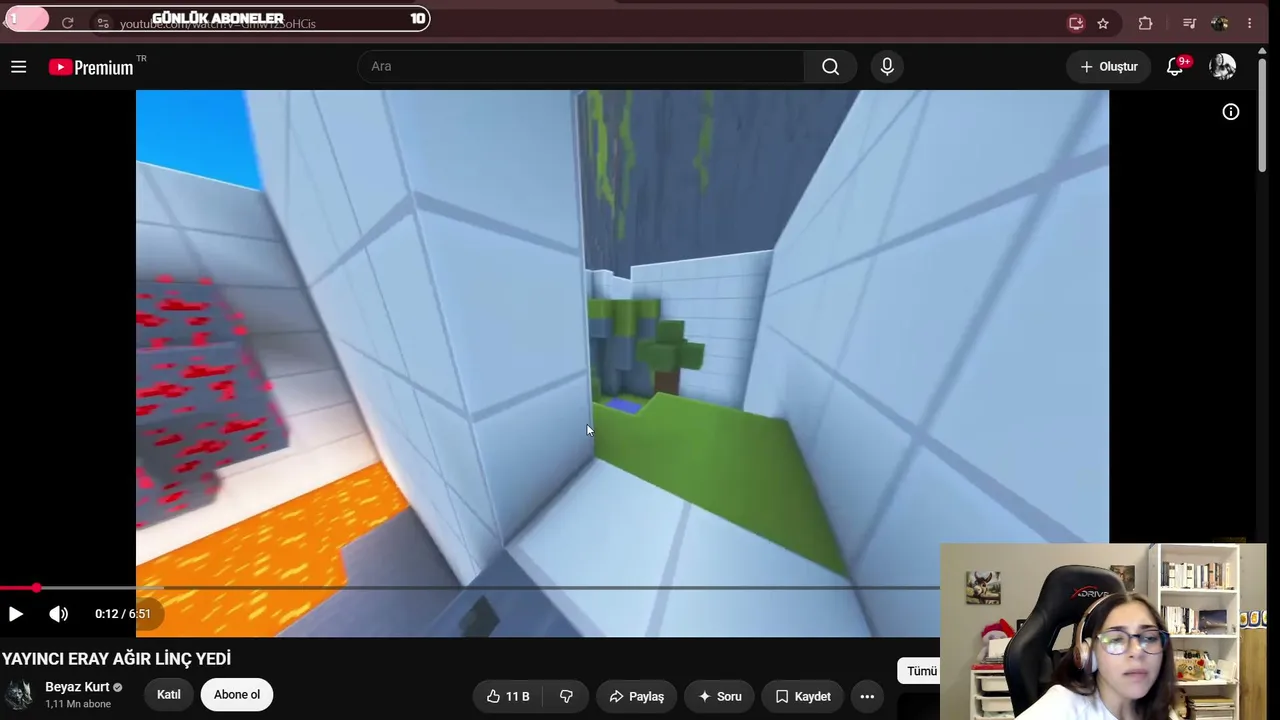
Task: Click the Oluştur create button
Action: [1108, 67]
